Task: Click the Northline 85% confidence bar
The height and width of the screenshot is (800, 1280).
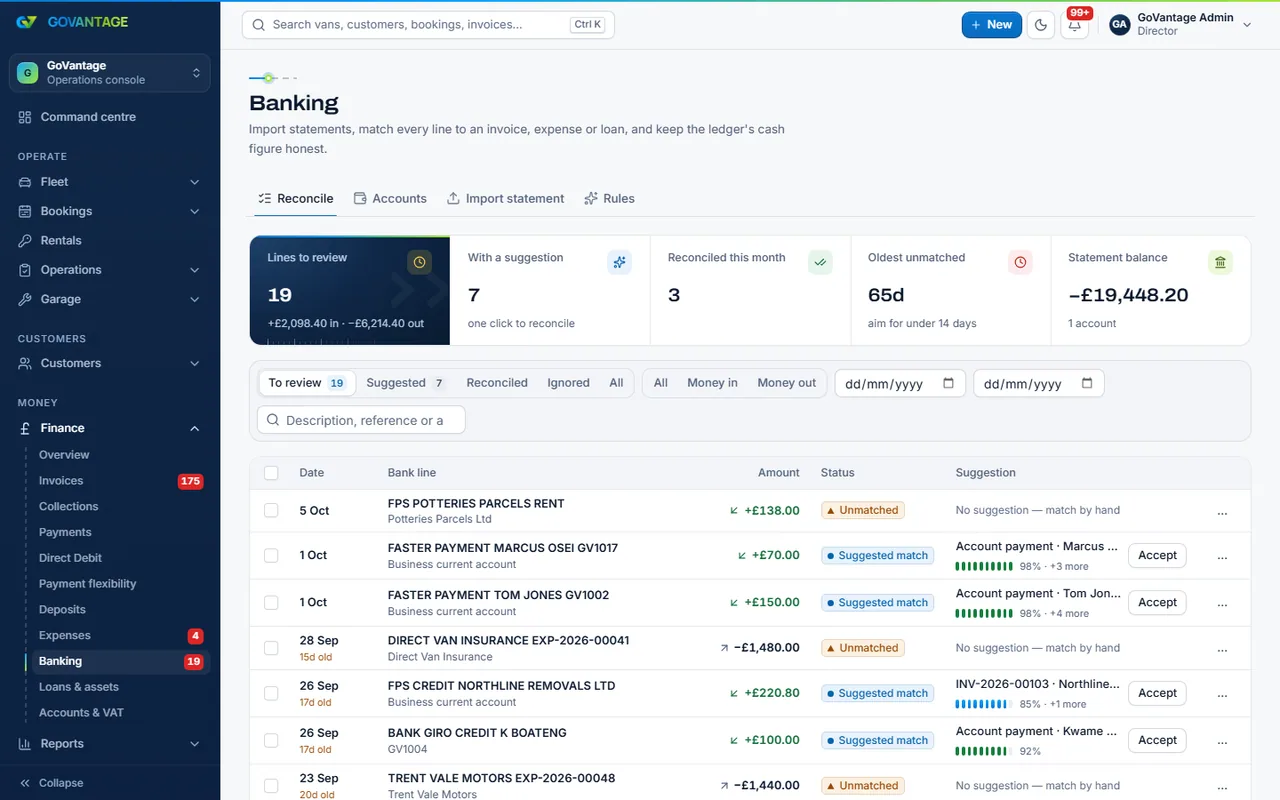Action: tap(985, 705)
